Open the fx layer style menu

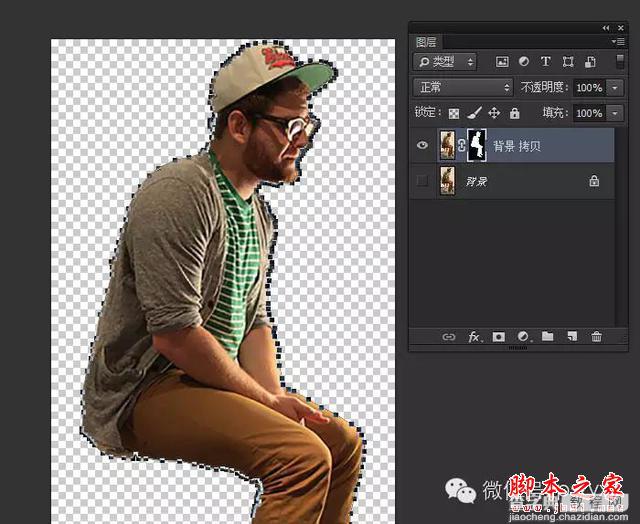click(x=474, y=337)
